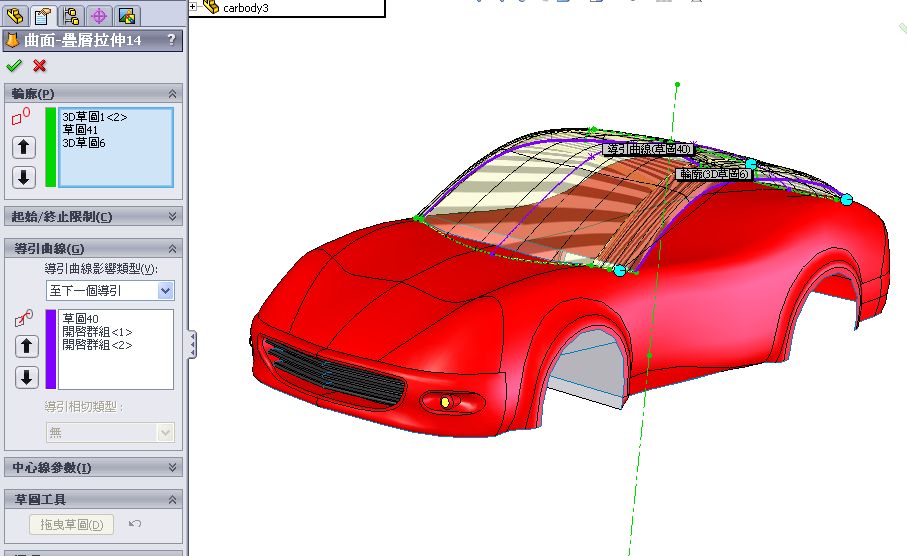907x556 pixels.
Task: Expand the carbody3 tree node
Action: [193, 7]
